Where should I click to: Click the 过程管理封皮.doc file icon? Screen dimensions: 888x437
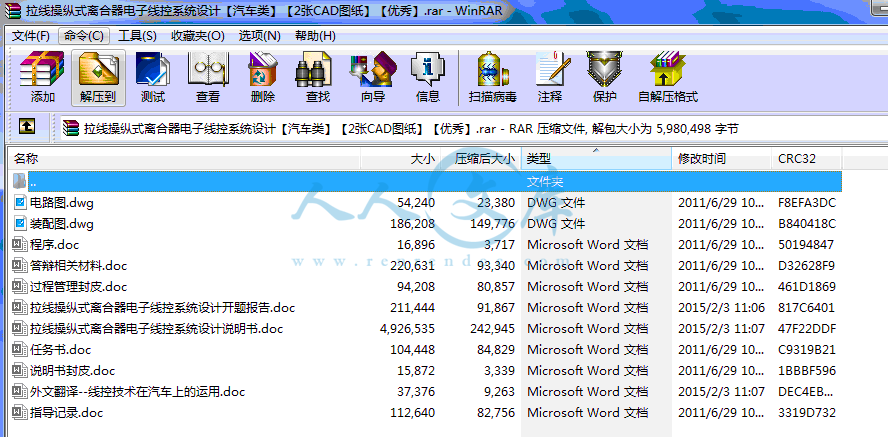[x=20, y=286]
